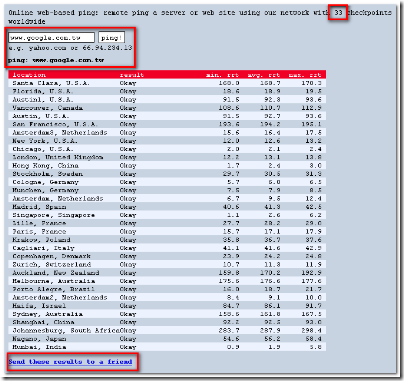404x381 pixels.
Task: Click the result column header
Action: pyautogui.click(x=132, y=75)
